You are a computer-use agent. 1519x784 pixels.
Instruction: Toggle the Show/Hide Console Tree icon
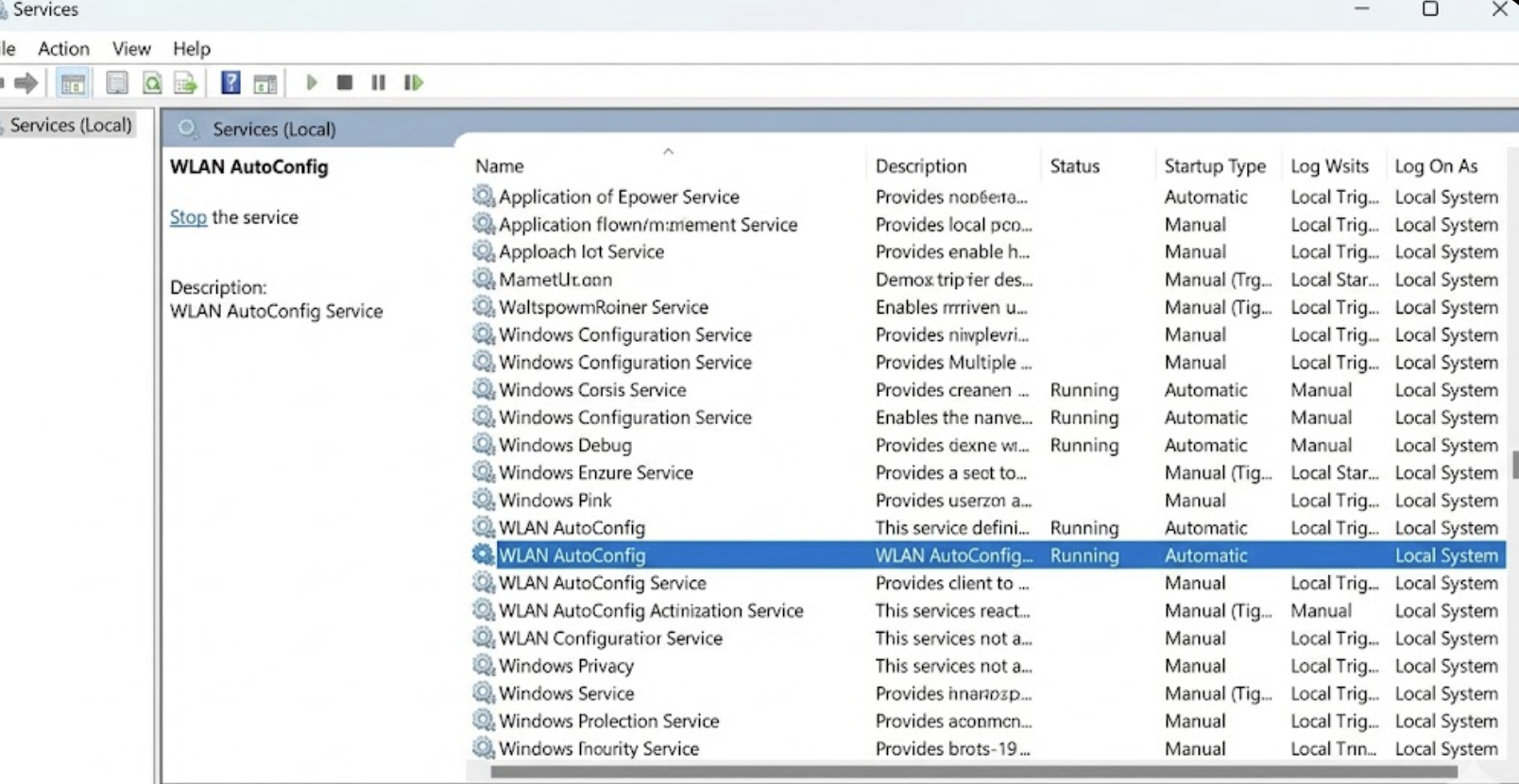[x=73, y=83]
